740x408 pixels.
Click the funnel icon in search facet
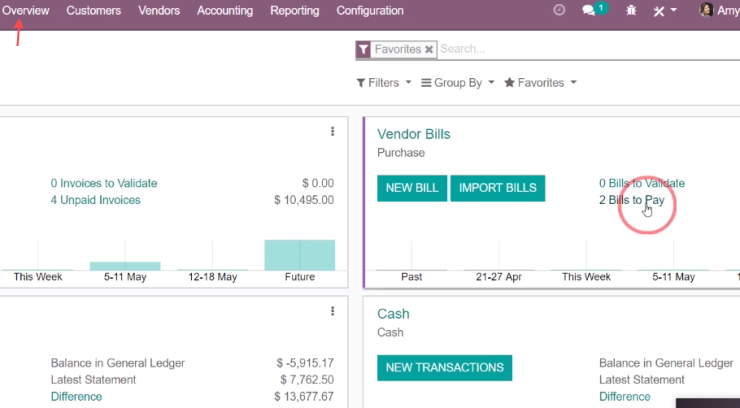[363, 50]
